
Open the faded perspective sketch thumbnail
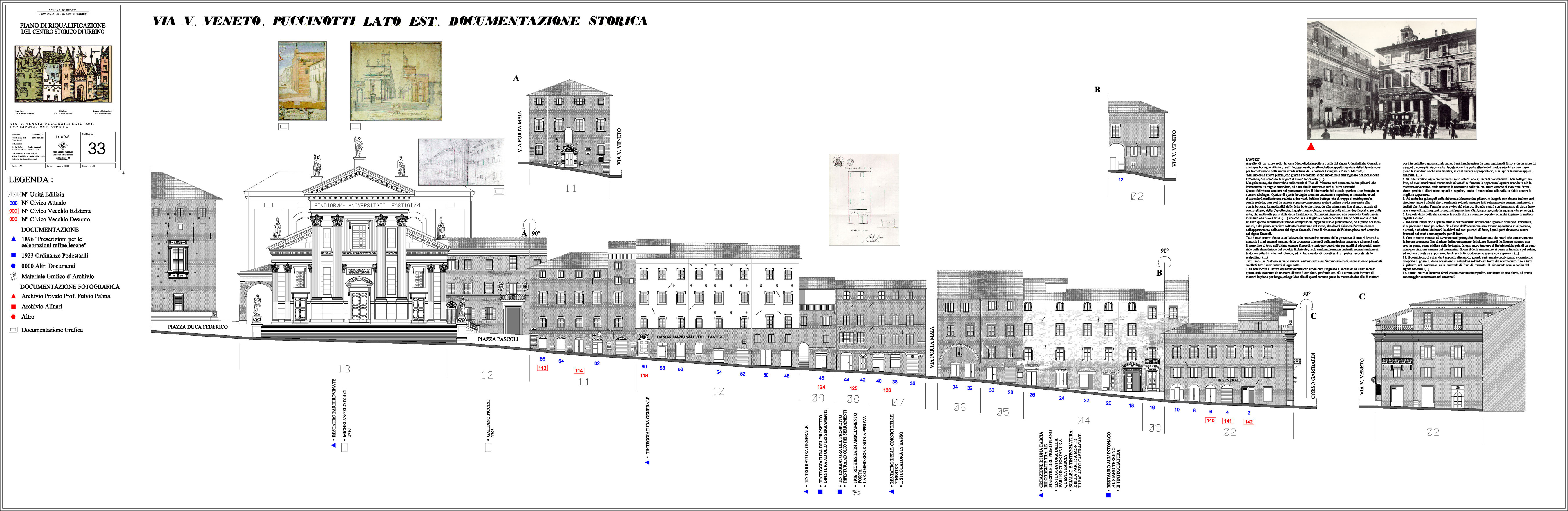tap(461, 162)
